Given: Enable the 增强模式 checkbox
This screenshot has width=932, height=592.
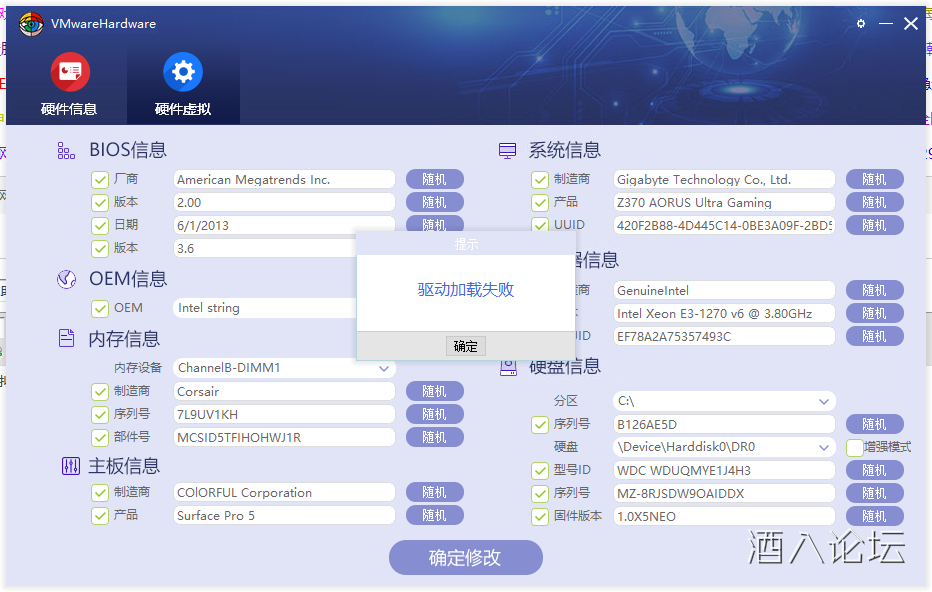Looking at the screenshot, I should 855,448.
